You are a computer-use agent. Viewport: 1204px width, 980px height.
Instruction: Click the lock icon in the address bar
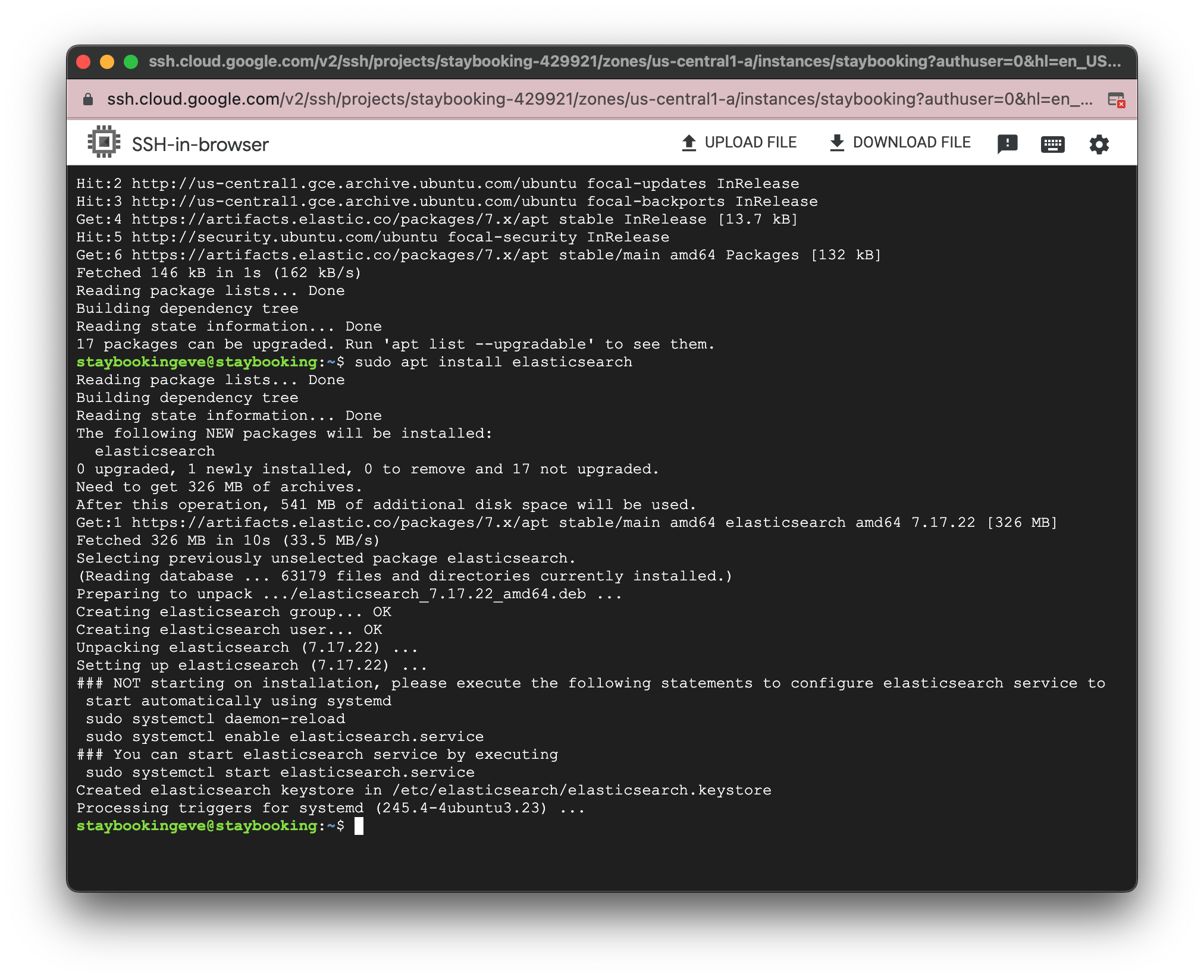click(x=87, y=99)
